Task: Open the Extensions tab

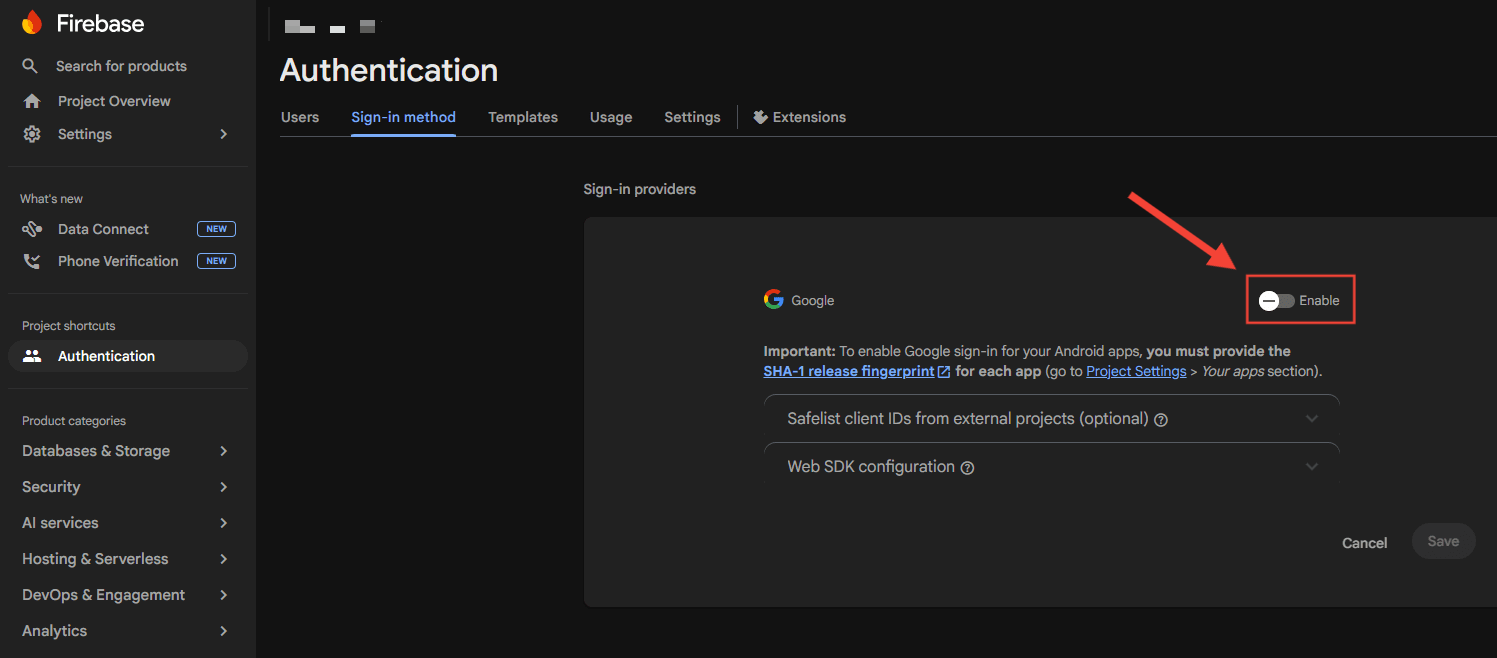Action: (799, 117)
